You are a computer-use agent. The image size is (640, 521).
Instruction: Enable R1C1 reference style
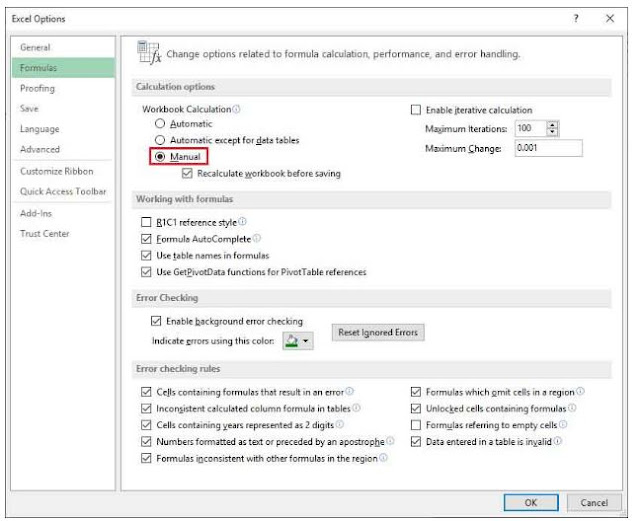coord(146,222)
